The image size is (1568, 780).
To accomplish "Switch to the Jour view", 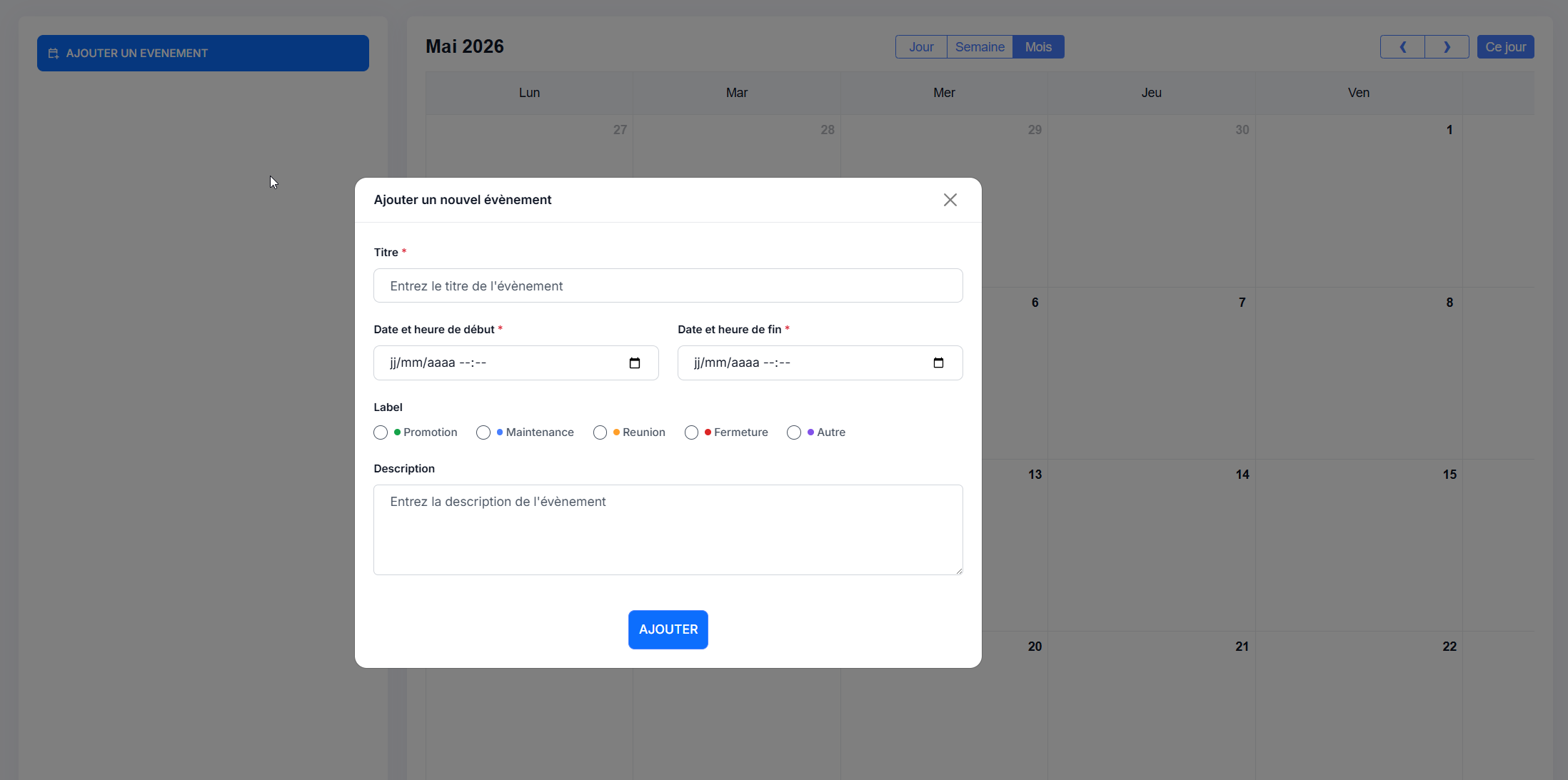I will (921, 47).
